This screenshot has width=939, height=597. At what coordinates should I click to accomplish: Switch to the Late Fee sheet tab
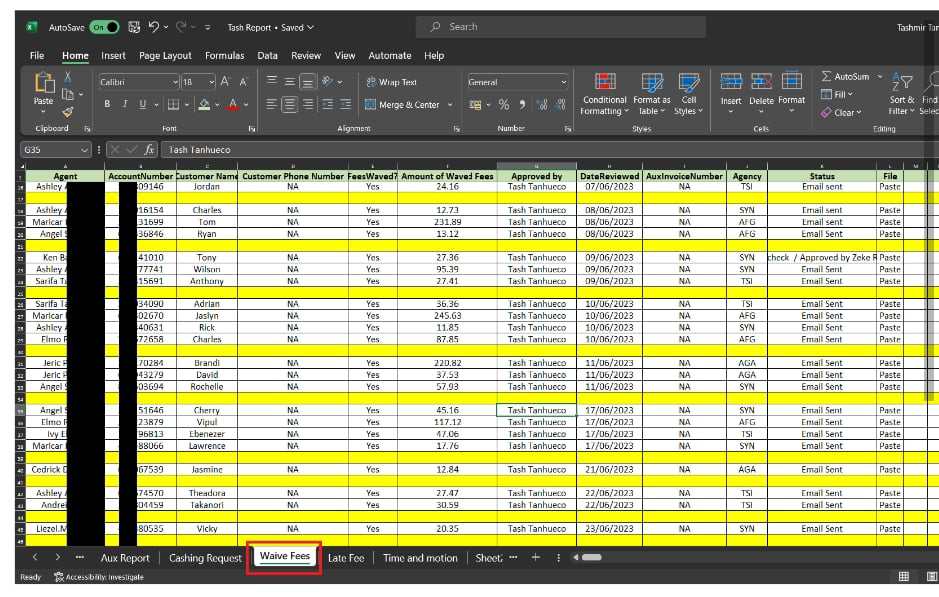pyautogui.click(x=346, y=558)
